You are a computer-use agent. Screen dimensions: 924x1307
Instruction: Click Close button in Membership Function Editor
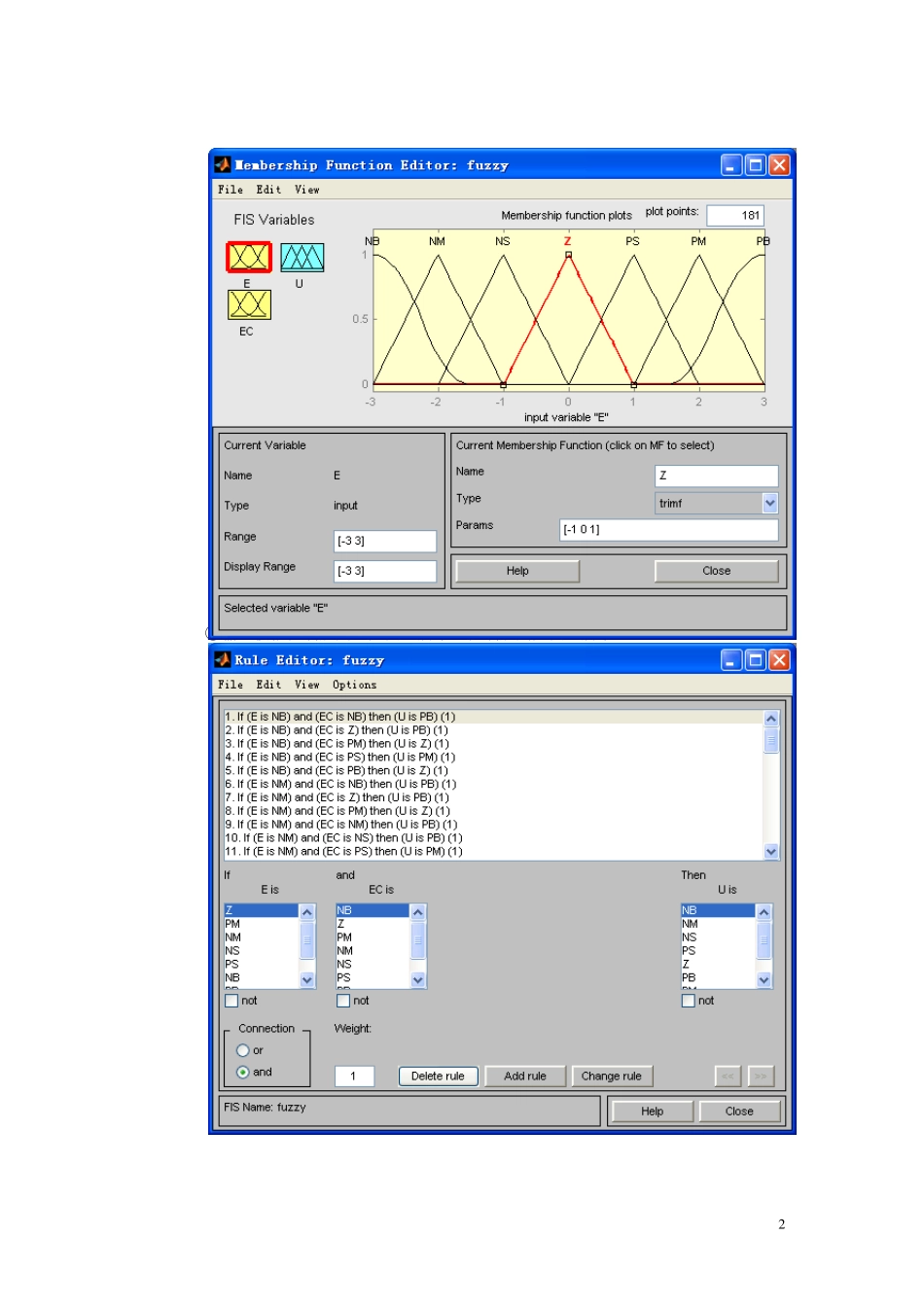(717, 571)
